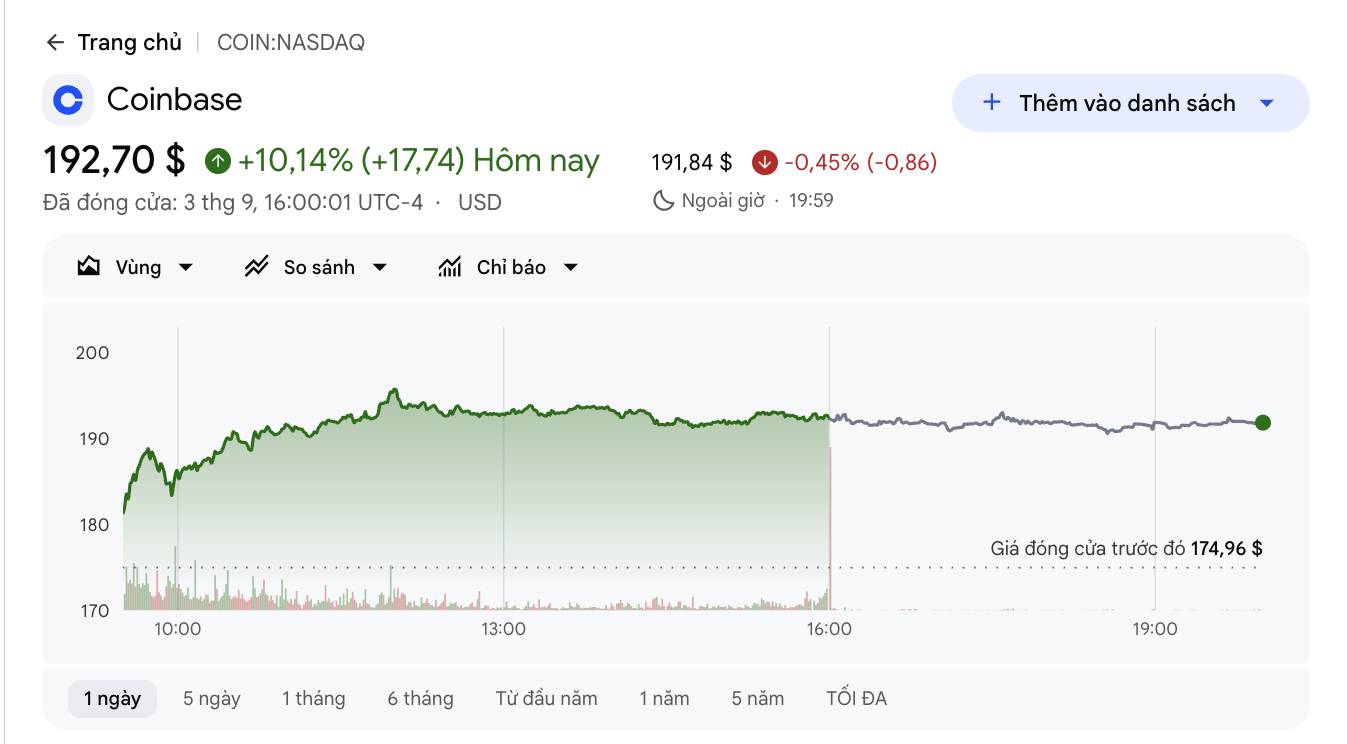Select the 1 năm range tab
This screenshot has height=744, width=1348.
point(664,698)
